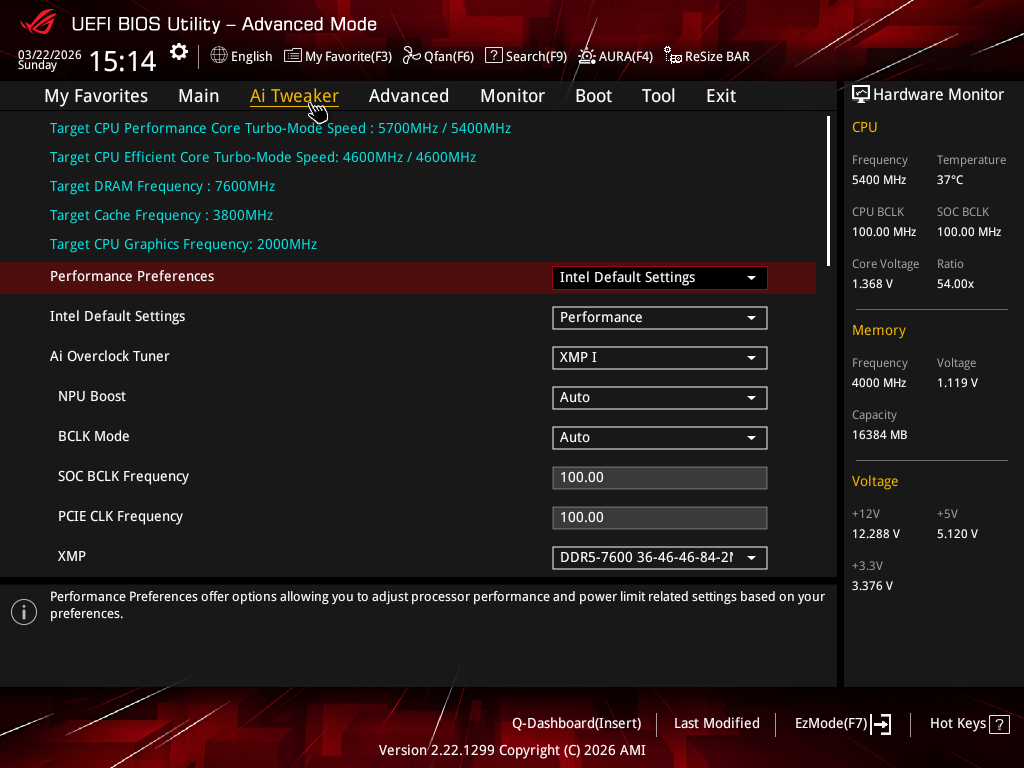Click the Hot Keys question mark icon
This screenshot has width=1024, height=768.
(999, 724)
